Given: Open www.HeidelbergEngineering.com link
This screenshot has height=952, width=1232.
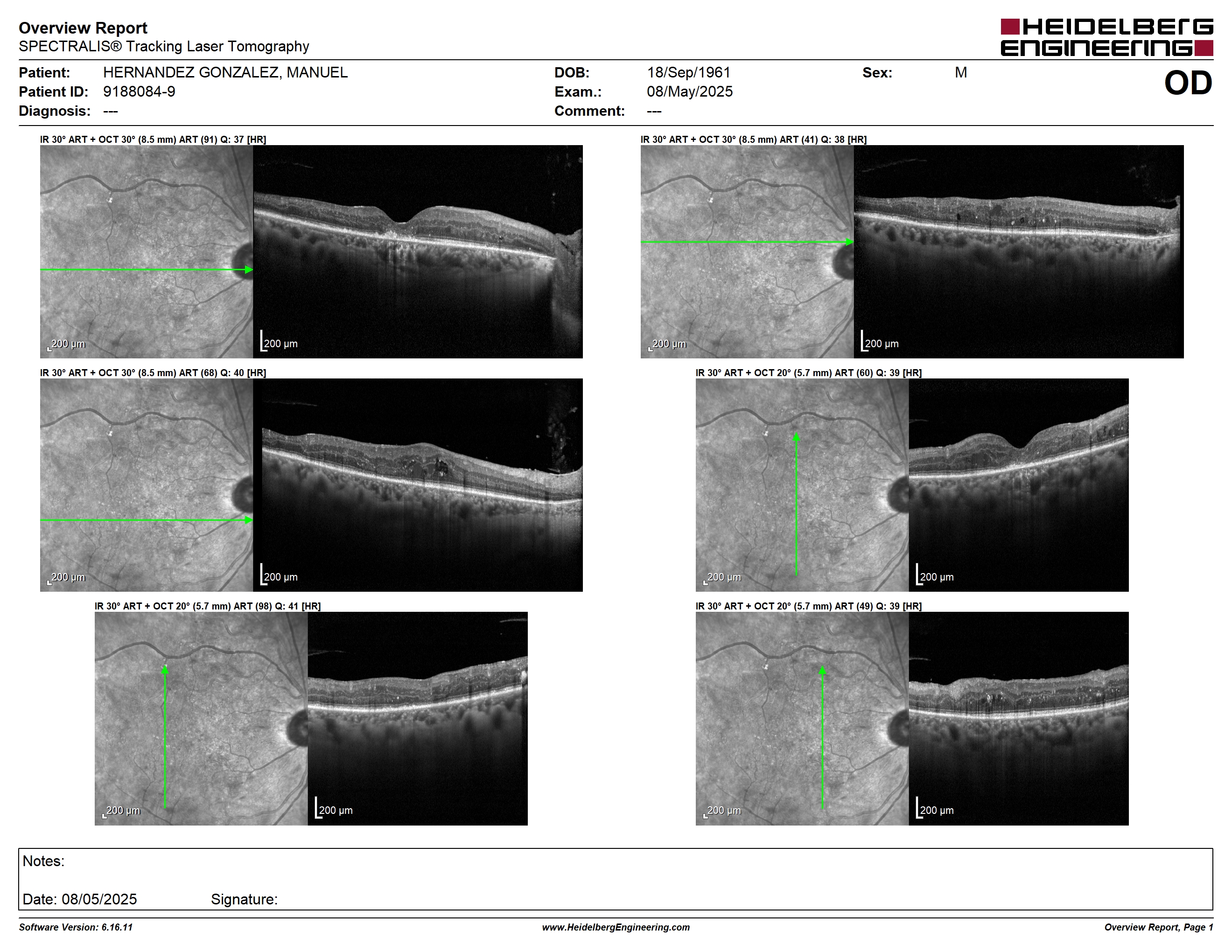Looking at the screenshot, I should point(616,927).
